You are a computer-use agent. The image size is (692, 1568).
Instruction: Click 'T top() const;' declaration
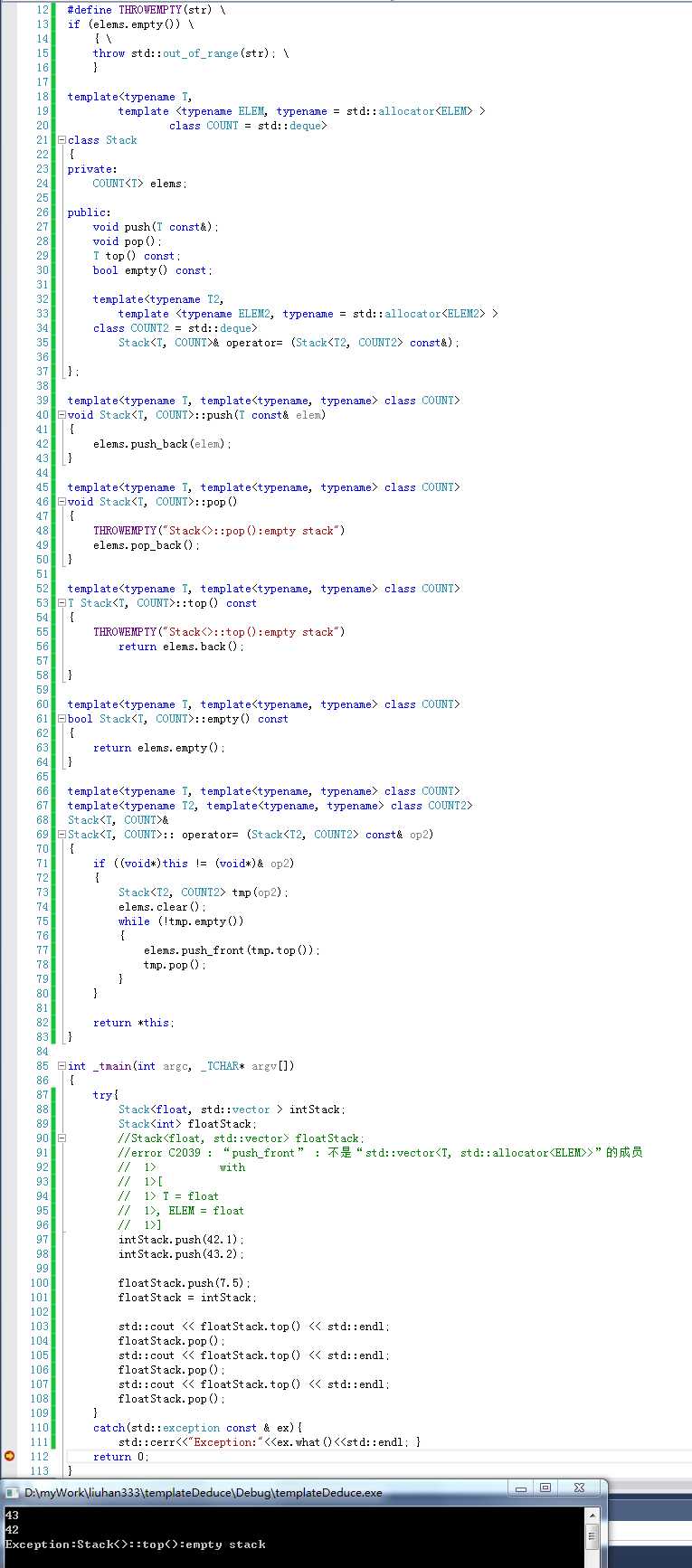[x=137, y=256]
